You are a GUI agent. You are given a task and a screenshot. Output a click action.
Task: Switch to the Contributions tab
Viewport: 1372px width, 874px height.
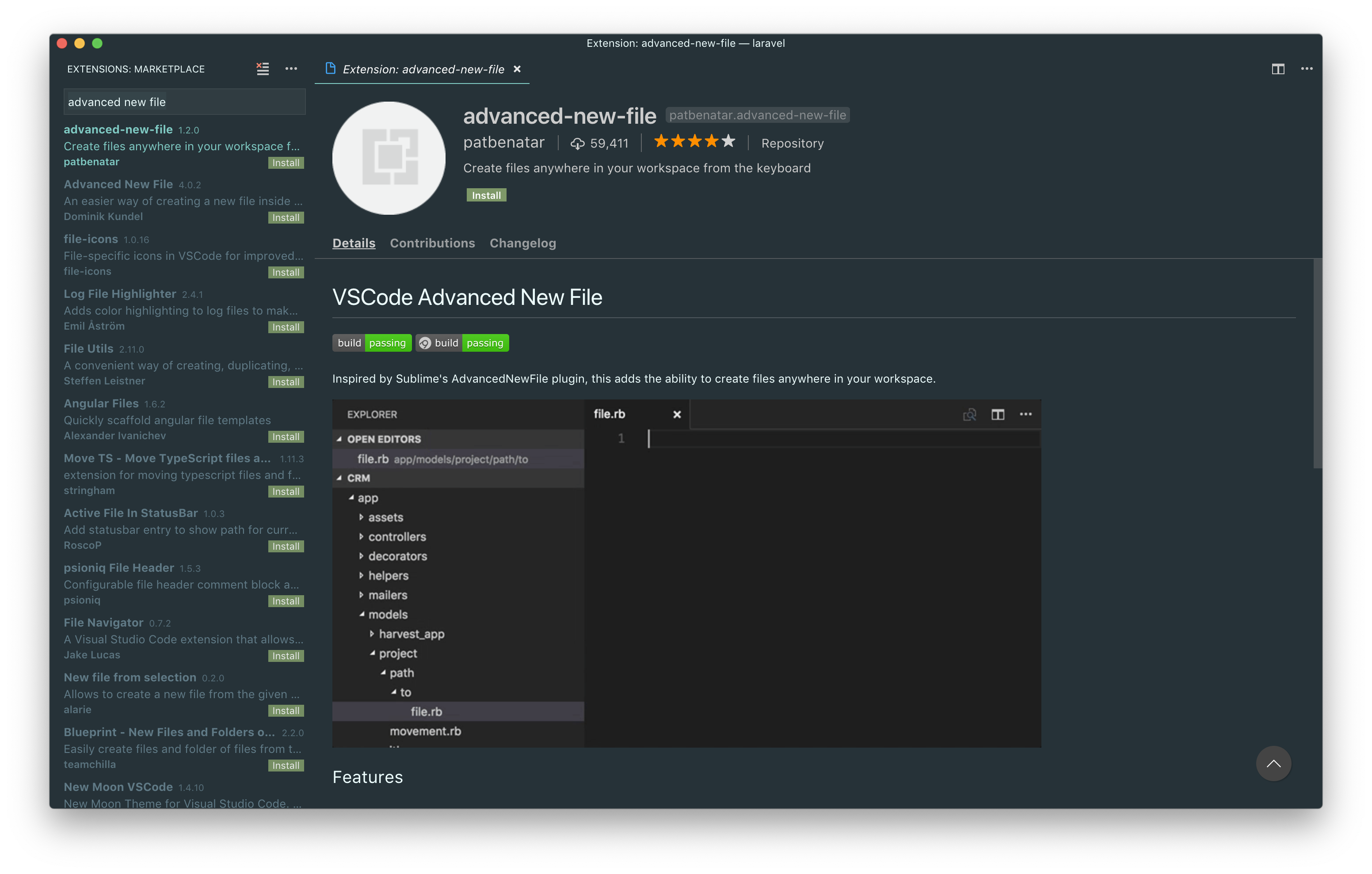(432, 243)
